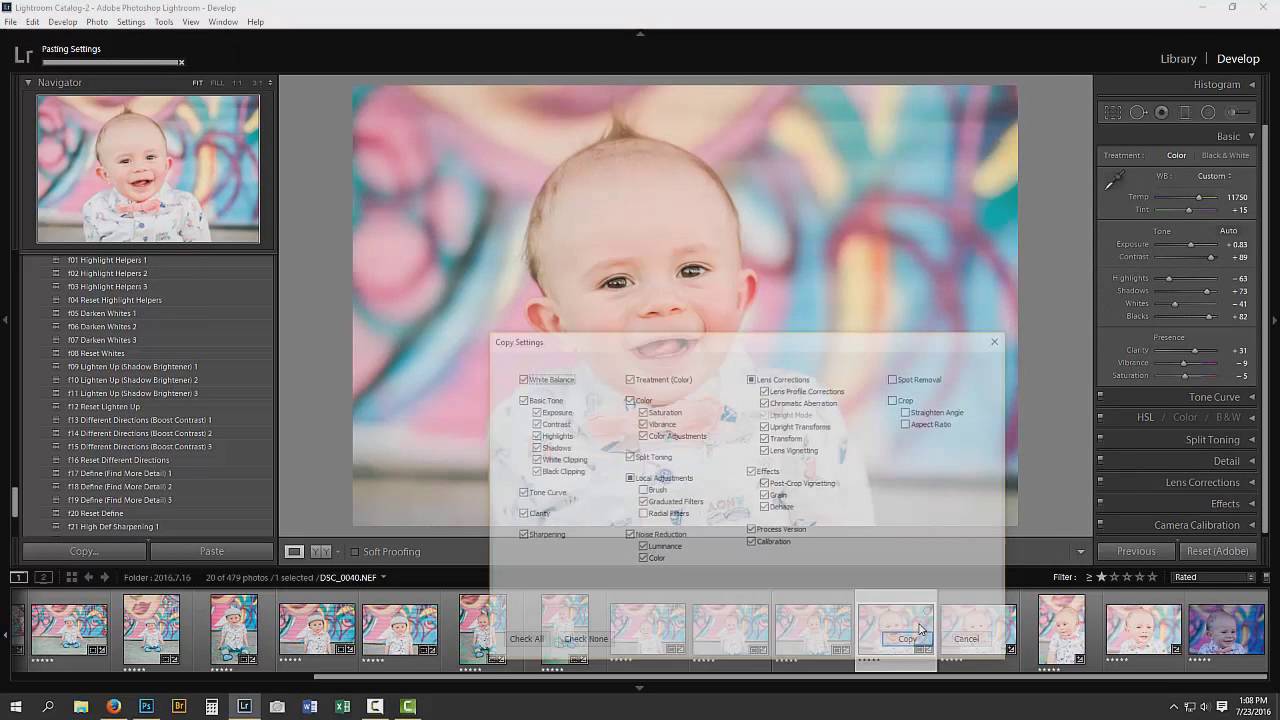Open Word from the taskbar
1280x720 pixels.
[310, 706]
